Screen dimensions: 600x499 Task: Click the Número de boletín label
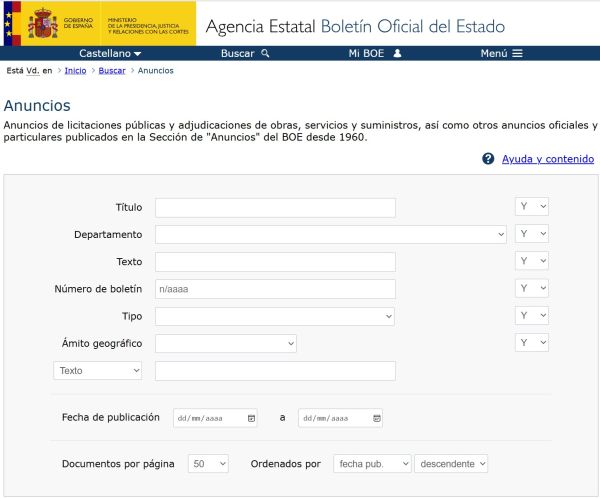pyautogui.click(x=98, y=289)
